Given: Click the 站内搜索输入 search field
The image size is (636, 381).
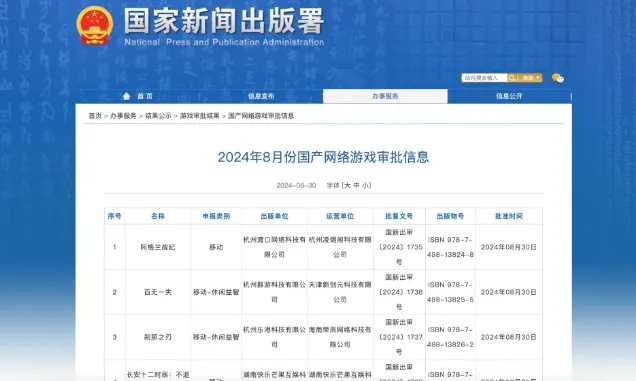Looking at the screenshot, I should pyautogui.click(x=484, y=77).
